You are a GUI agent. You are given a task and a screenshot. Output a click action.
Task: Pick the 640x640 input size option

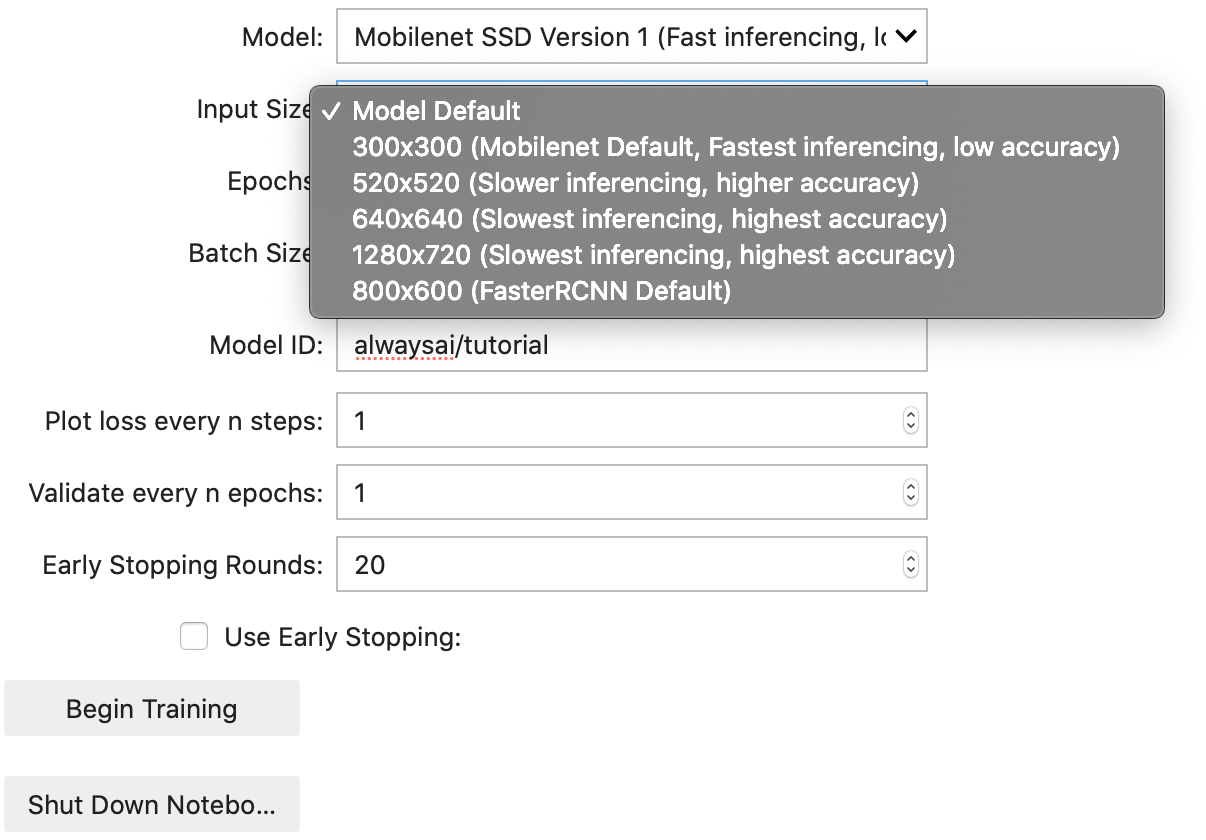(737, 219)
